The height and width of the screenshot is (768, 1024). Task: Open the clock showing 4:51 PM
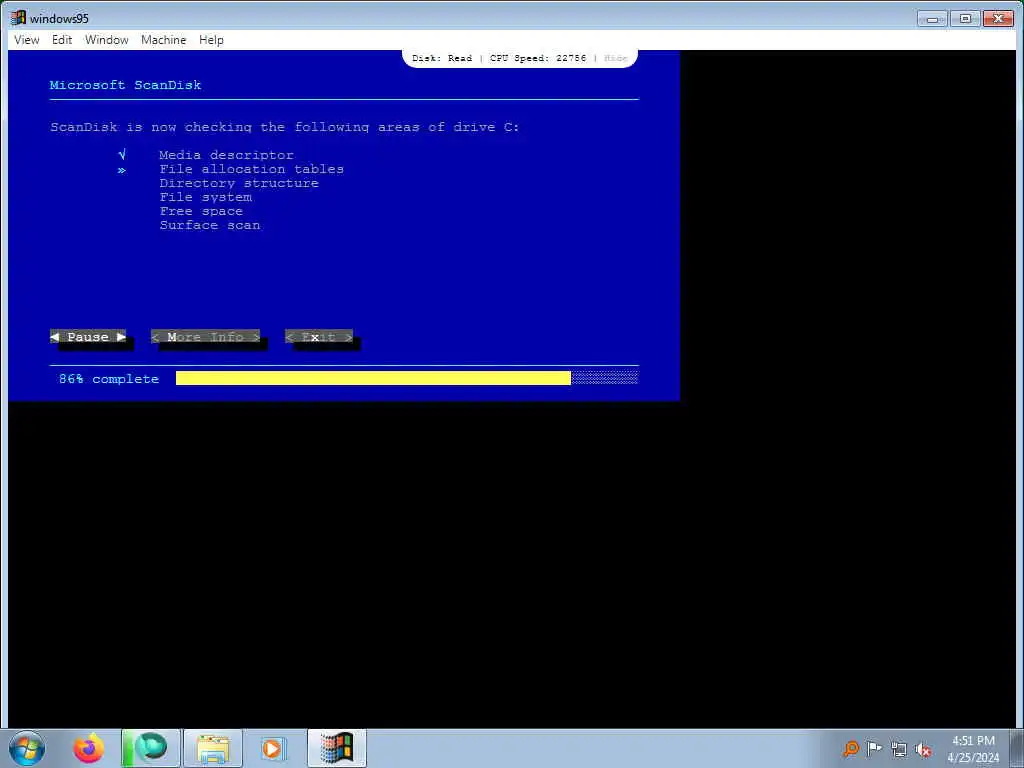973,741
